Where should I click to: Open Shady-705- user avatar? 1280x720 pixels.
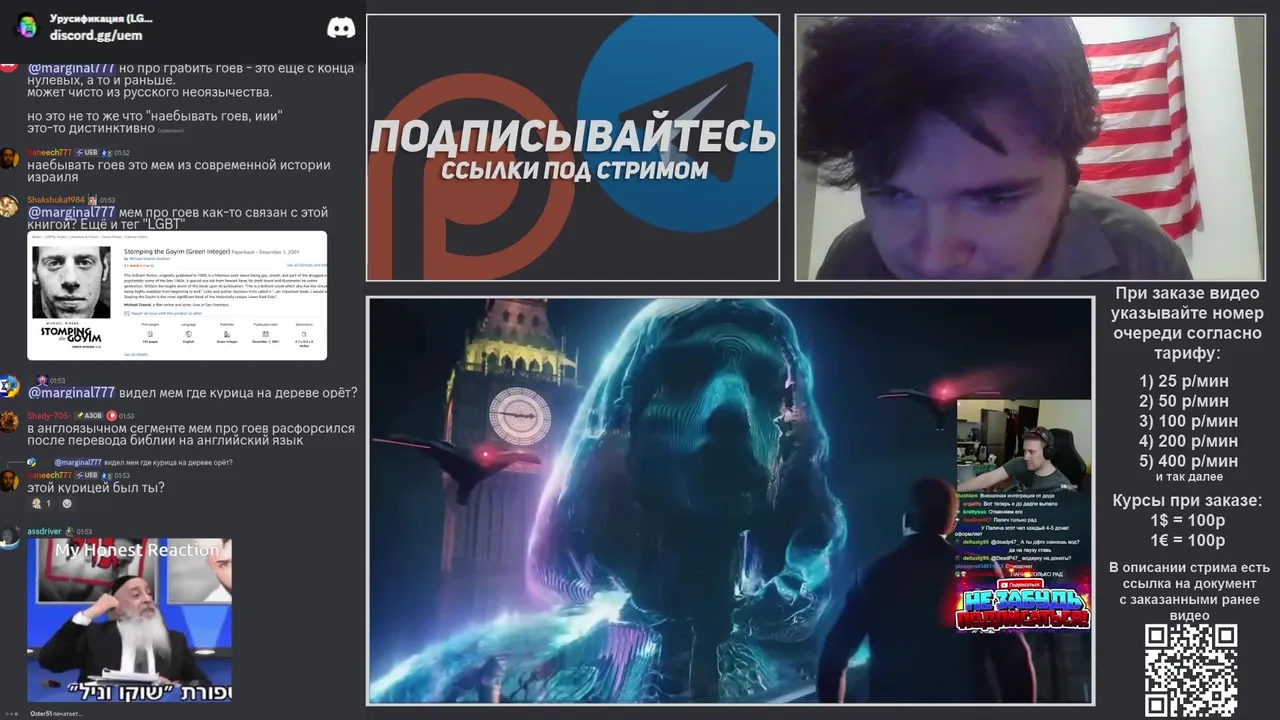(9, 421)
